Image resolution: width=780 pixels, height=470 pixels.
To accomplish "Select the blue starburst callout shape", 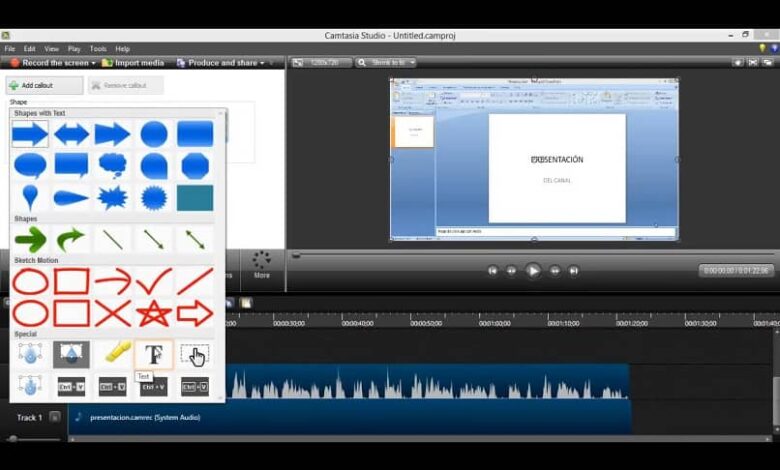I will 113,197.
